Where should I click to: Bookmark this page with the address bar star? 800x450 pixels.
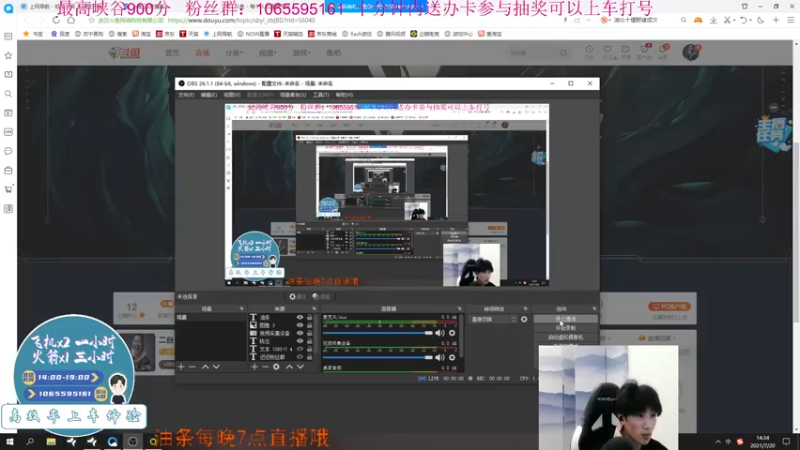[x=91, y=20]
